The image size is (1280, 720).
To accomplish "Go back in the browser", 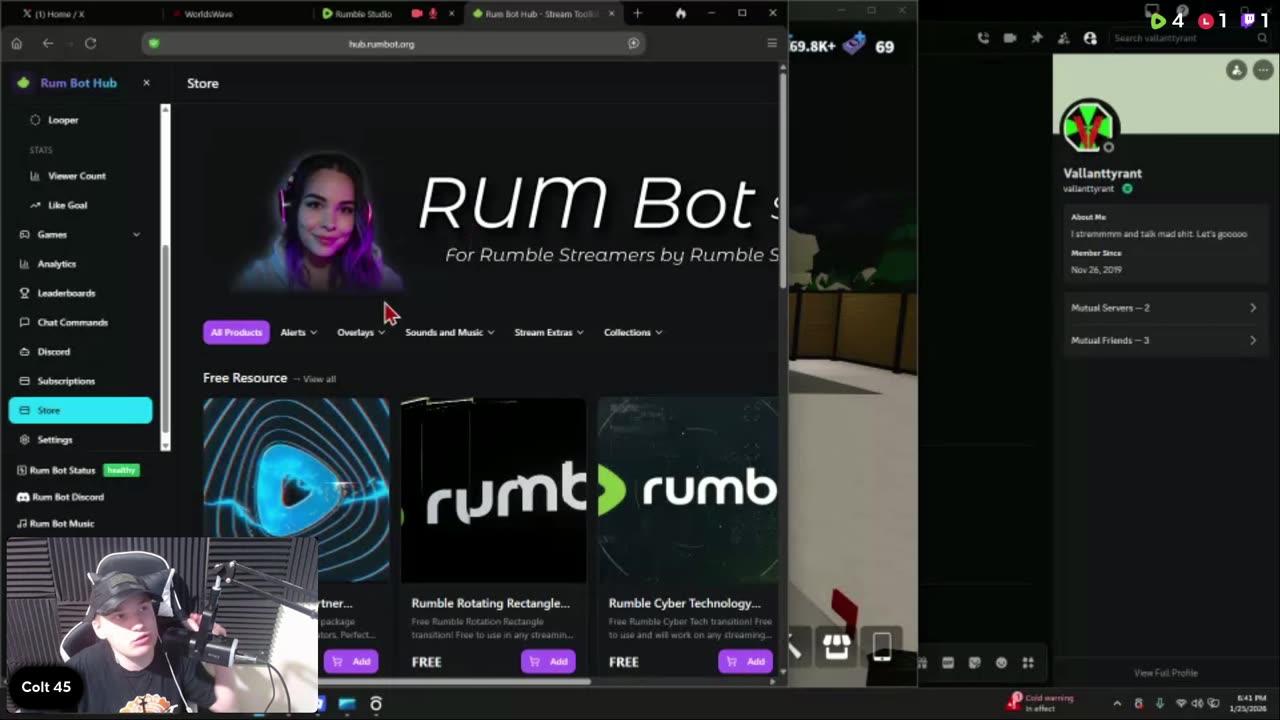I will [48, 43].
